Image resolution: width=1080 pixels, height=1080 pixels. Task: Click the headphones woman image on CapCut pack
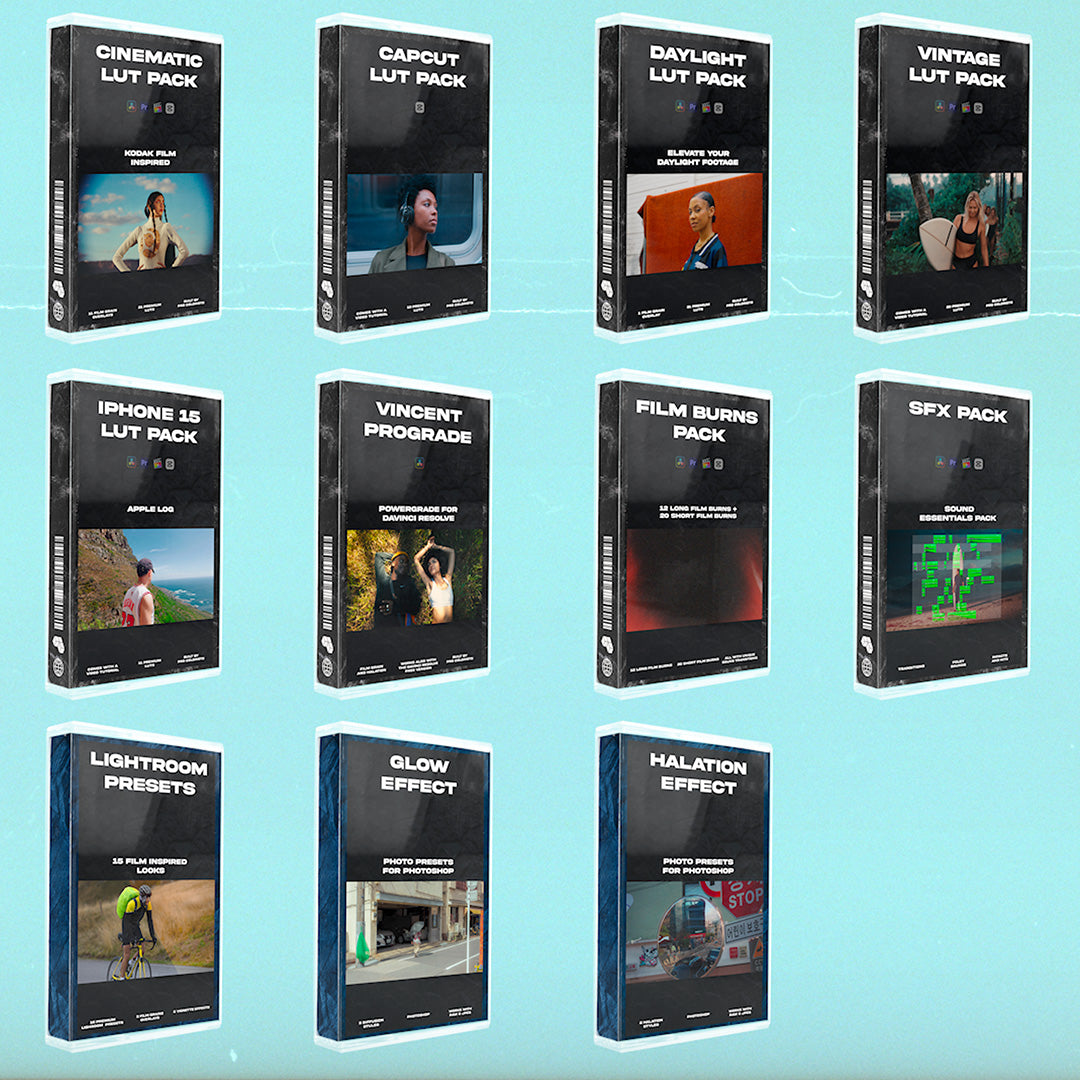coord(414,223)
